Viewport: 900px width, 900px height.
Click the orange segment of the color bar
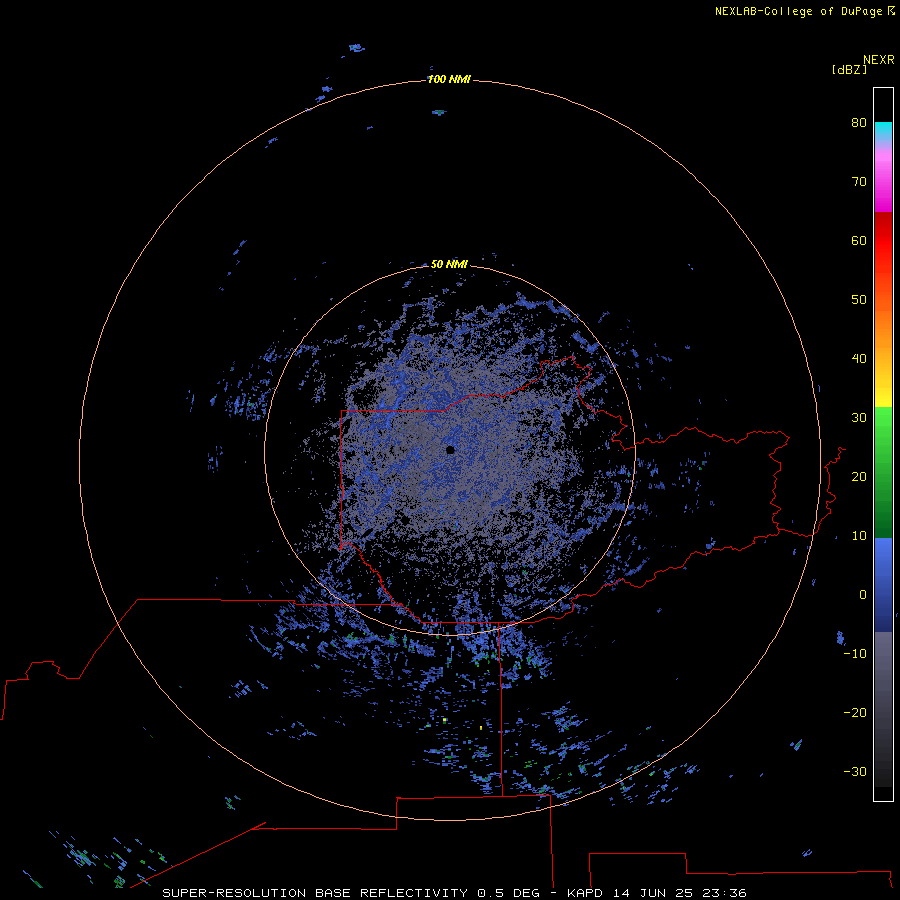coord(883,330)
